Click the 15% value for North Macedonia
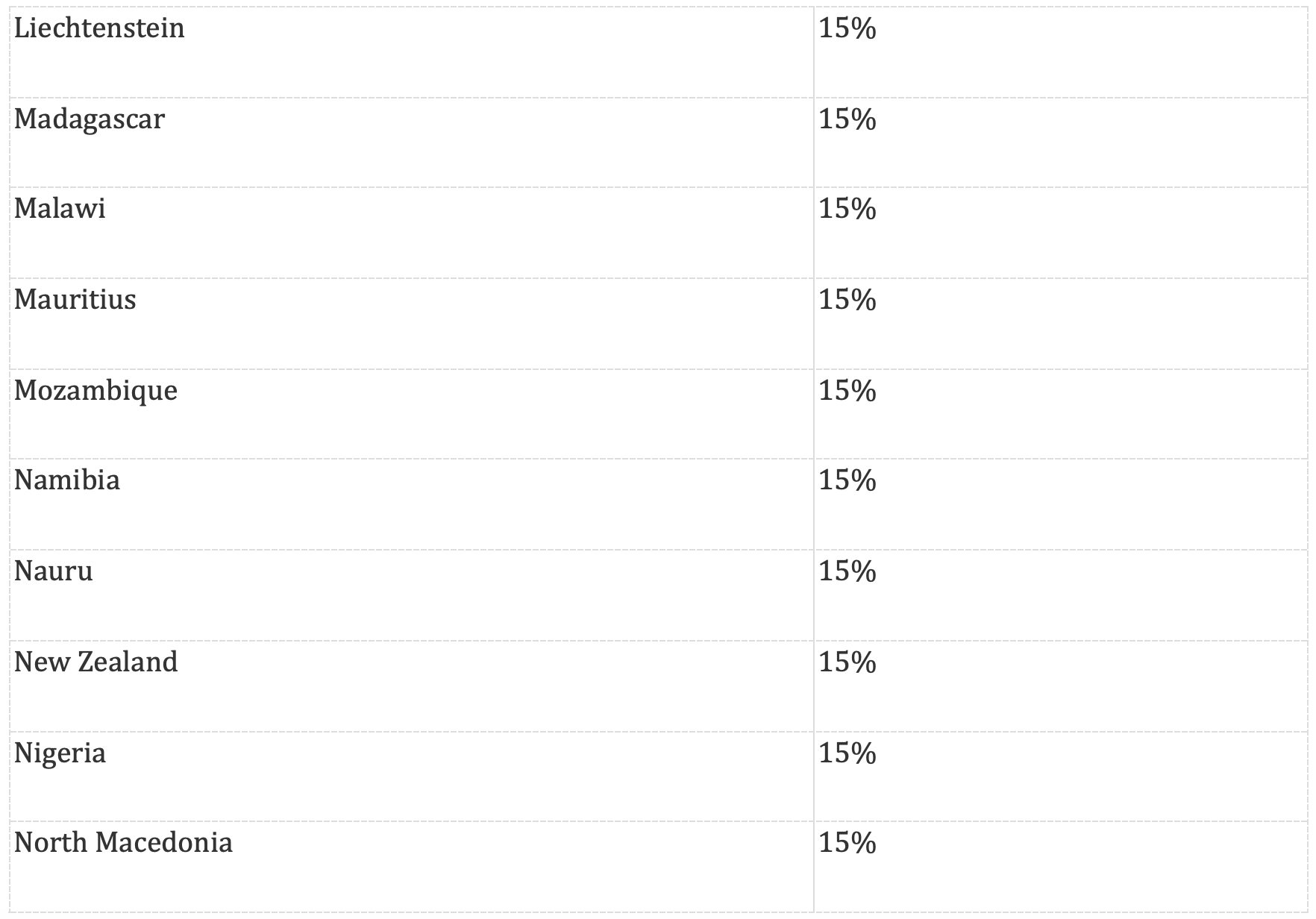The image size is (1316, 919). point(847,842)
